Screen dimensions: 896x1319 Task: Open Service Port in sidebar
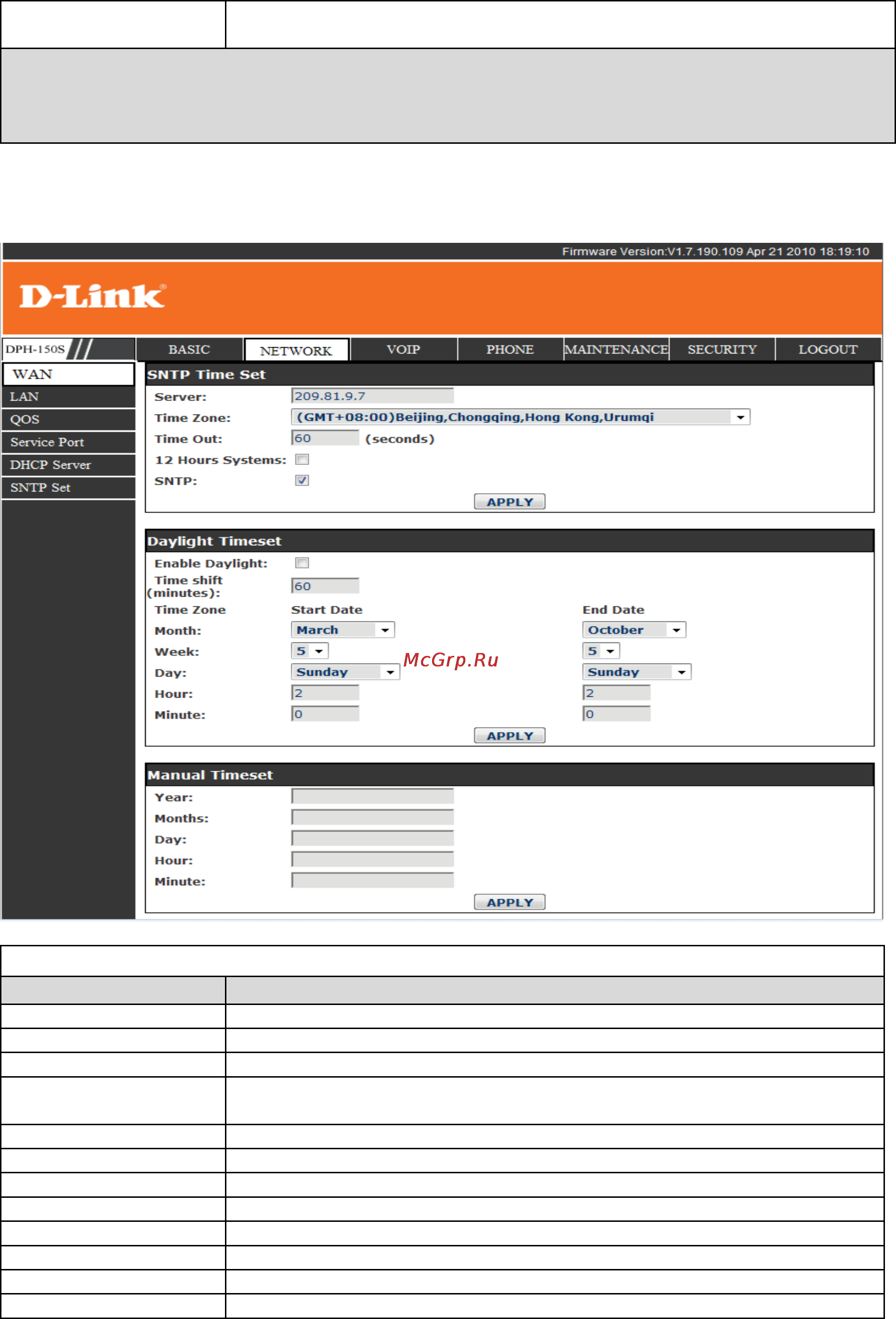click(x=69, y=443)
